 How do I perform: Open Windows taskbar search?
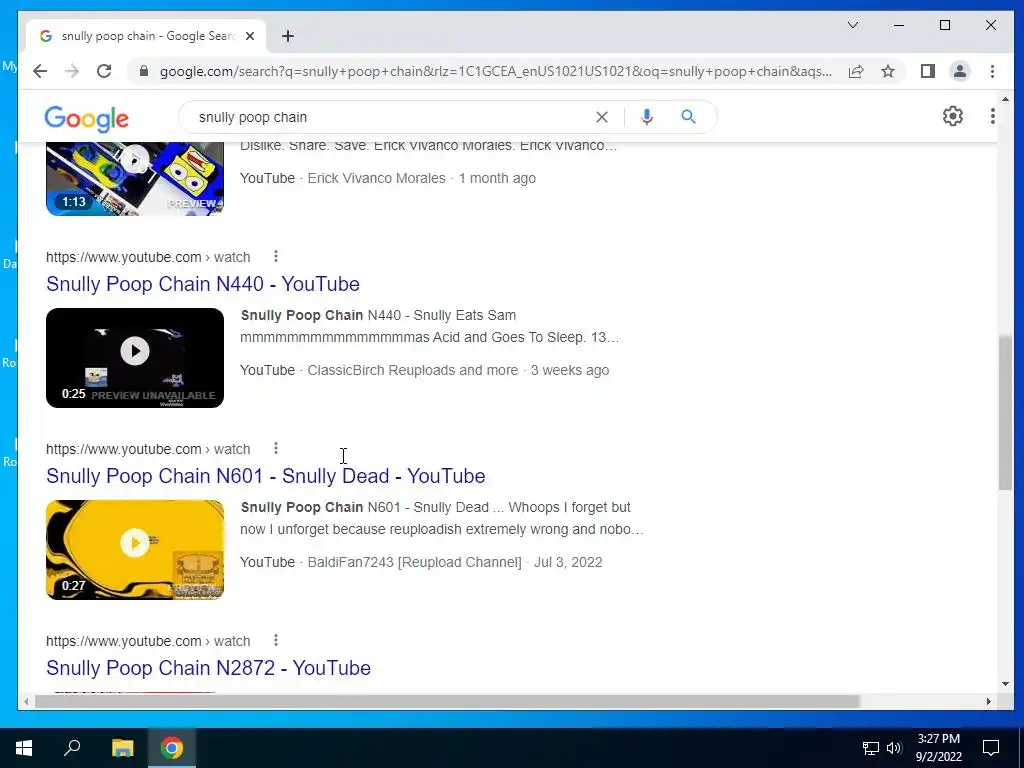pos(72,748)
